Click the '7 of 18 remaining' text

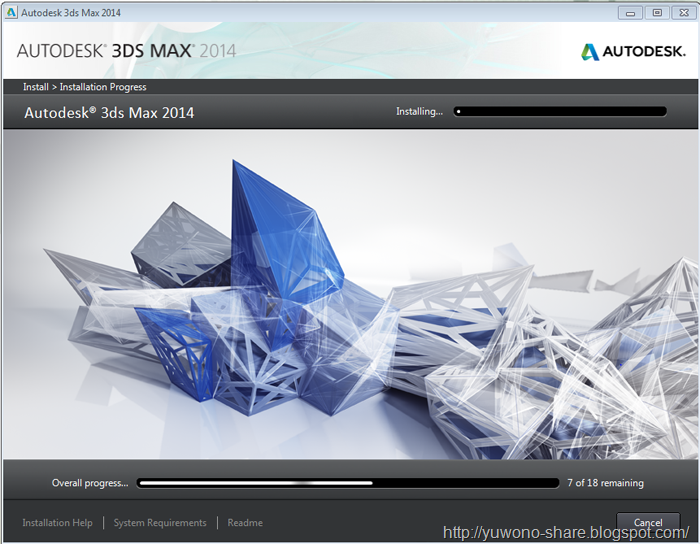(605, 482)
